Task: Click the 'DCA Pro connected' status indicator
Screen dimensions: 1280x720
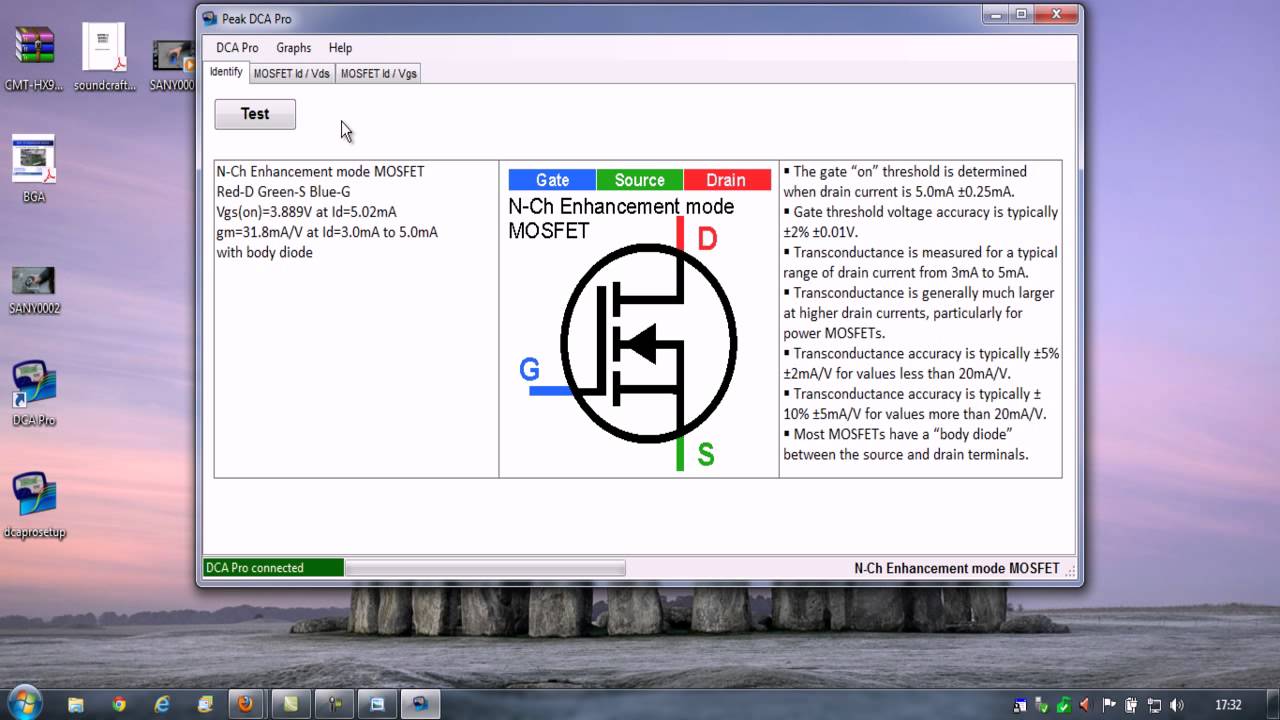Action: point(273,568)
